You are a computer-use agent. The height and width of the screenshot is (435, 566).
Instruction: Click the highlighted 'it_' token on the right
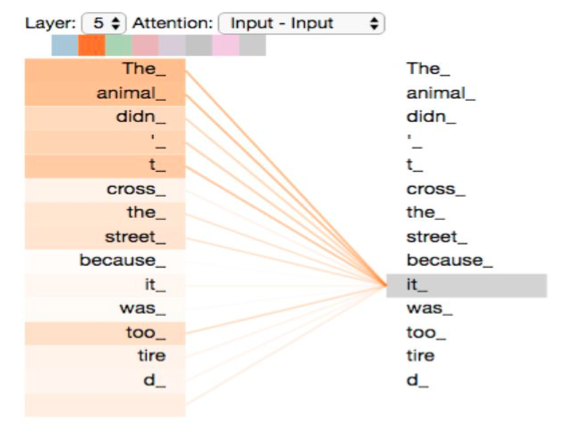[467, 286]
